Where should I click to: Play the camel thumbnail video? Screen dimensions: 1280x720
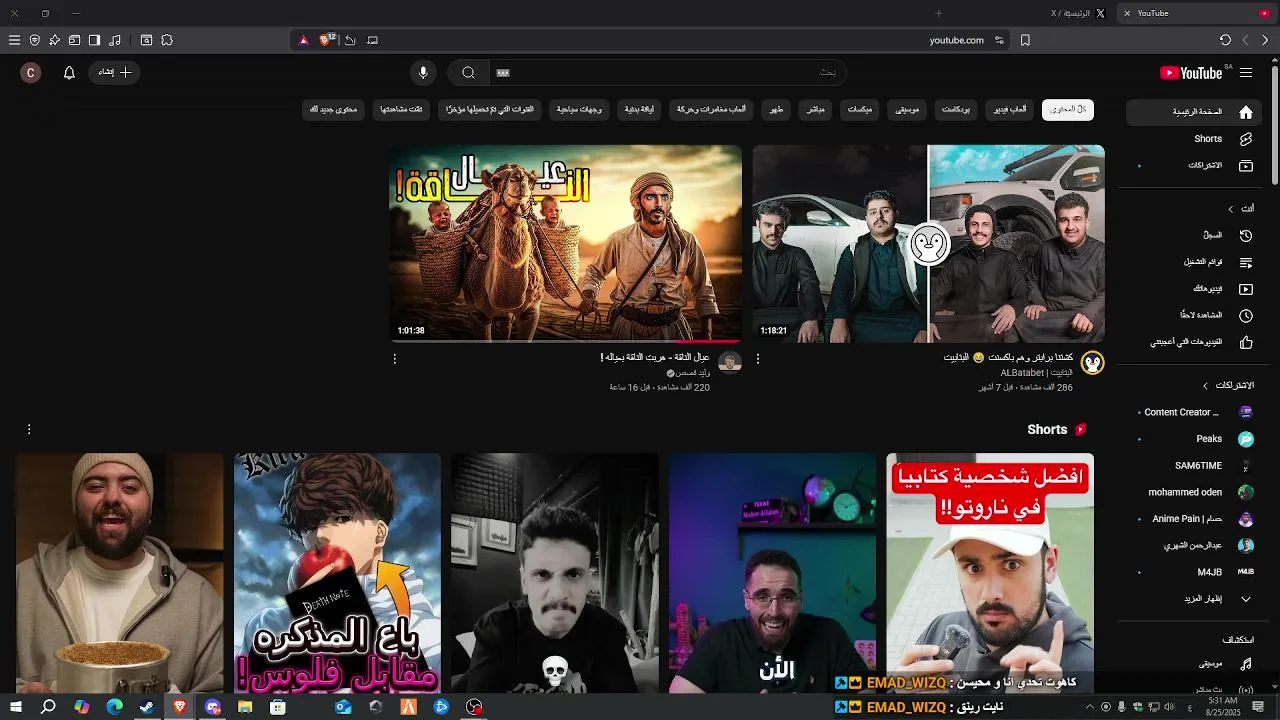point(565,244)
